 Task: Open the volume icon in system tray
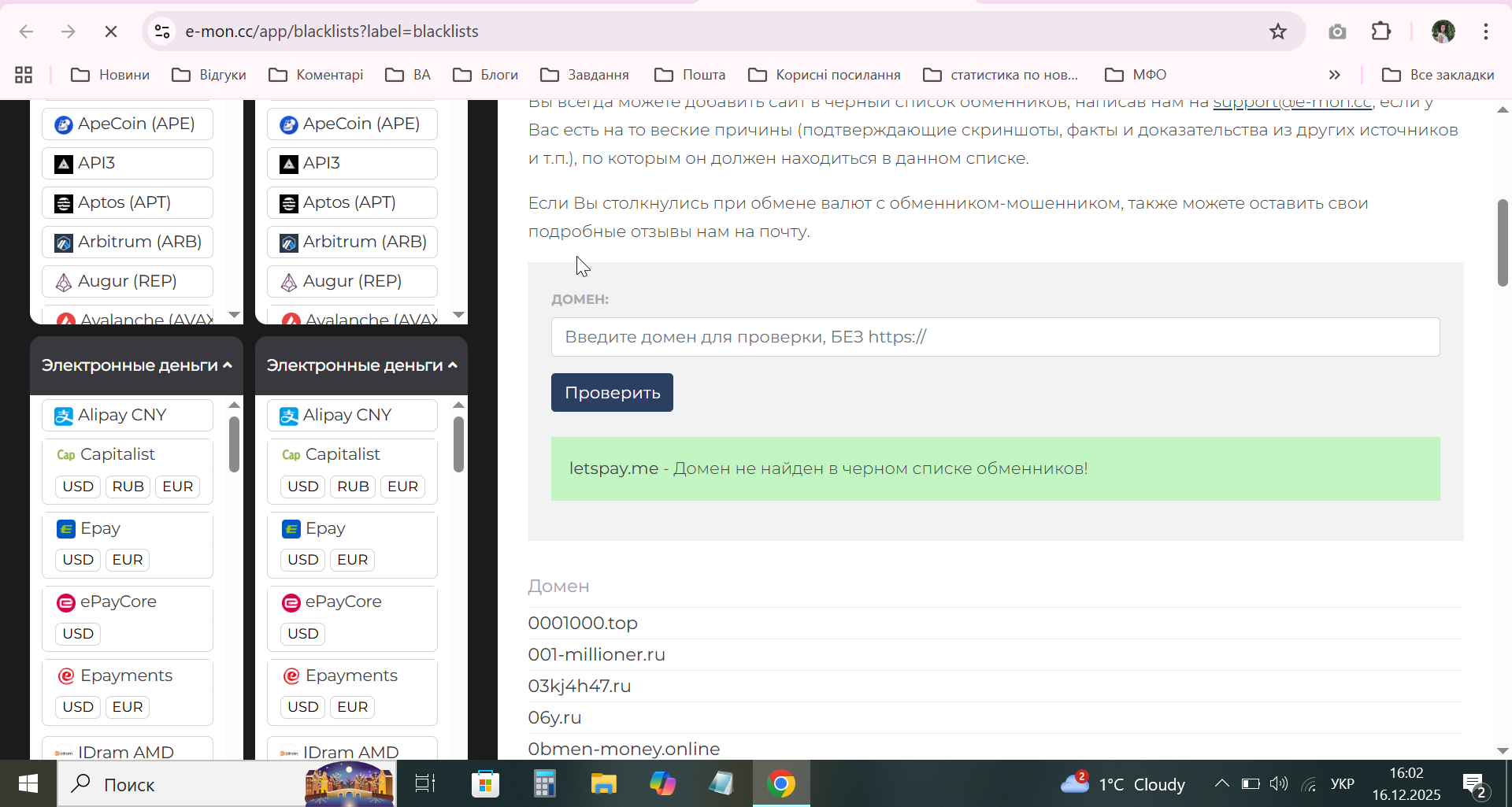(x=1279, y=783)
